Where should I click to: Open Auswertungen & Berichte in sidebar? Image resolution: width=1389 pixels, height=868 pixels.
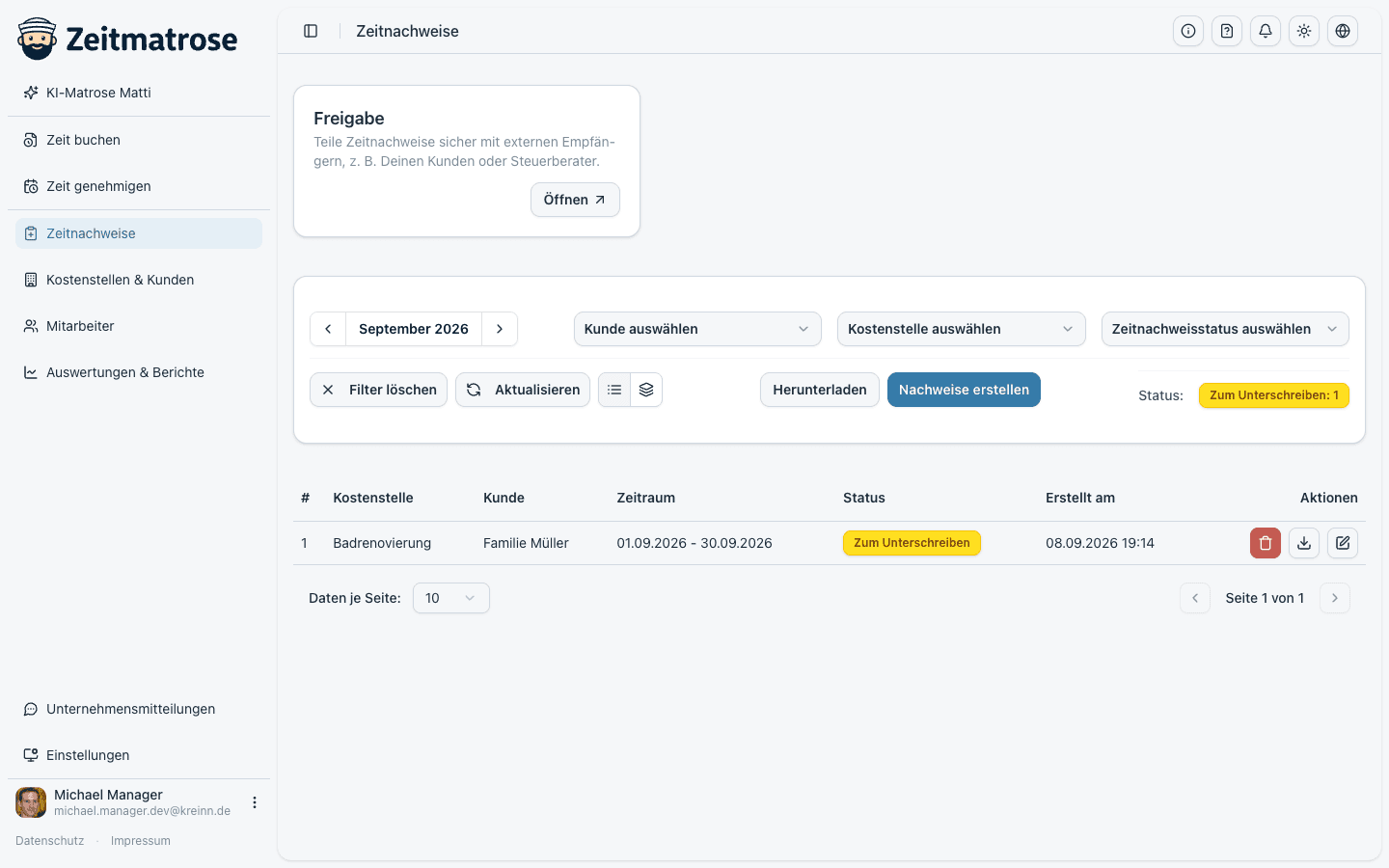(x=139, y=372)
